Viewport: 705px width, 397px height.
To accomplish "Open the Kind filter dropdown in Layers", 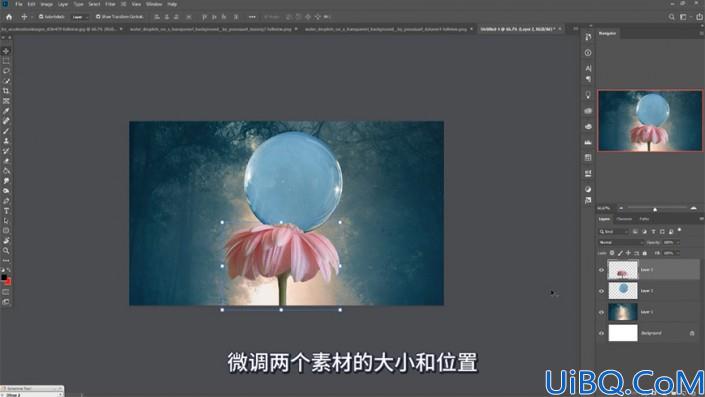I will [613, 232].
